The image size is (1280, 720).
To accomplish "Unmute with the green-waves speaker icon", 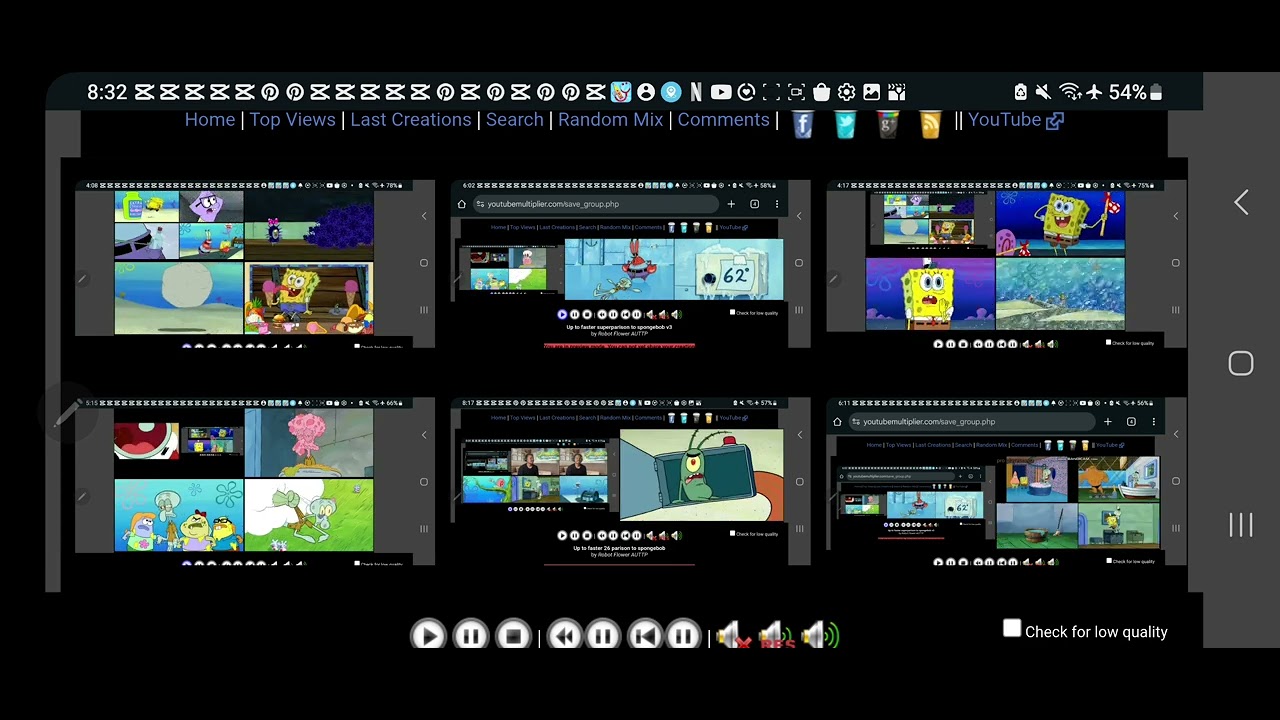I will click(820, 635).
